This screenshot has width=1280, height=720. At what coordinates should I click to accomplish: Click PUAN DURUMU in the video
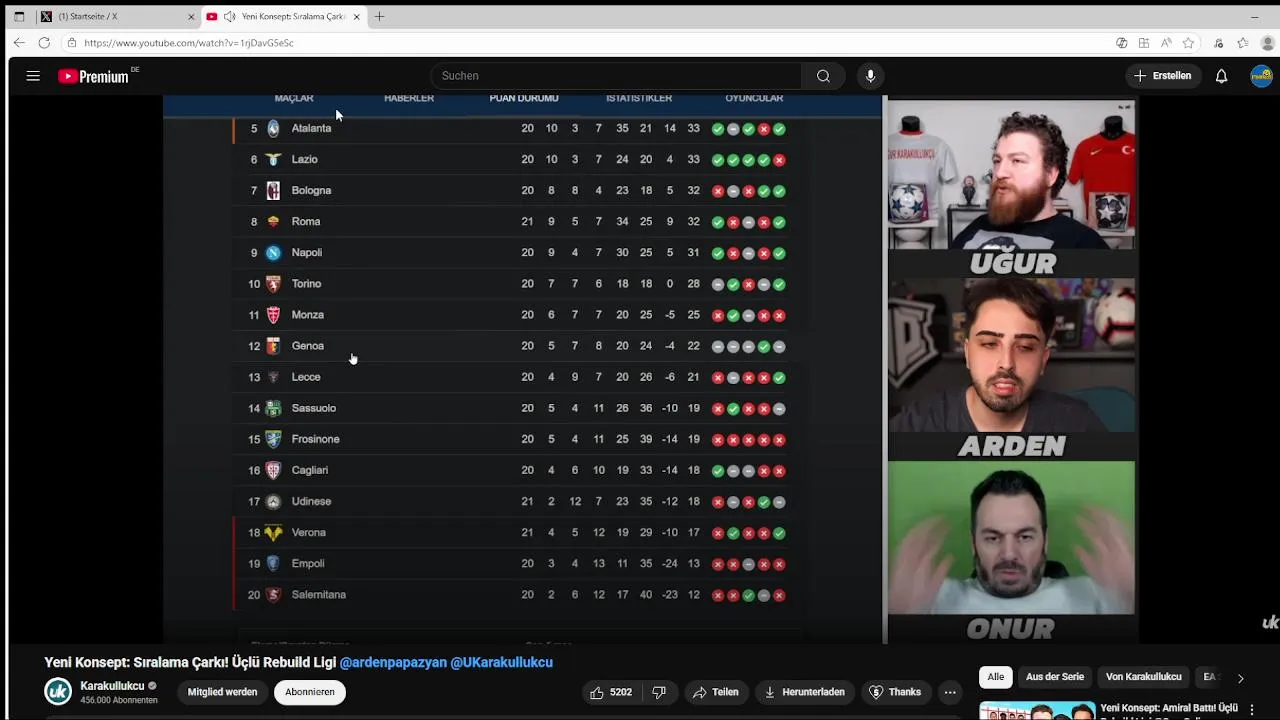tap(524, 98)
